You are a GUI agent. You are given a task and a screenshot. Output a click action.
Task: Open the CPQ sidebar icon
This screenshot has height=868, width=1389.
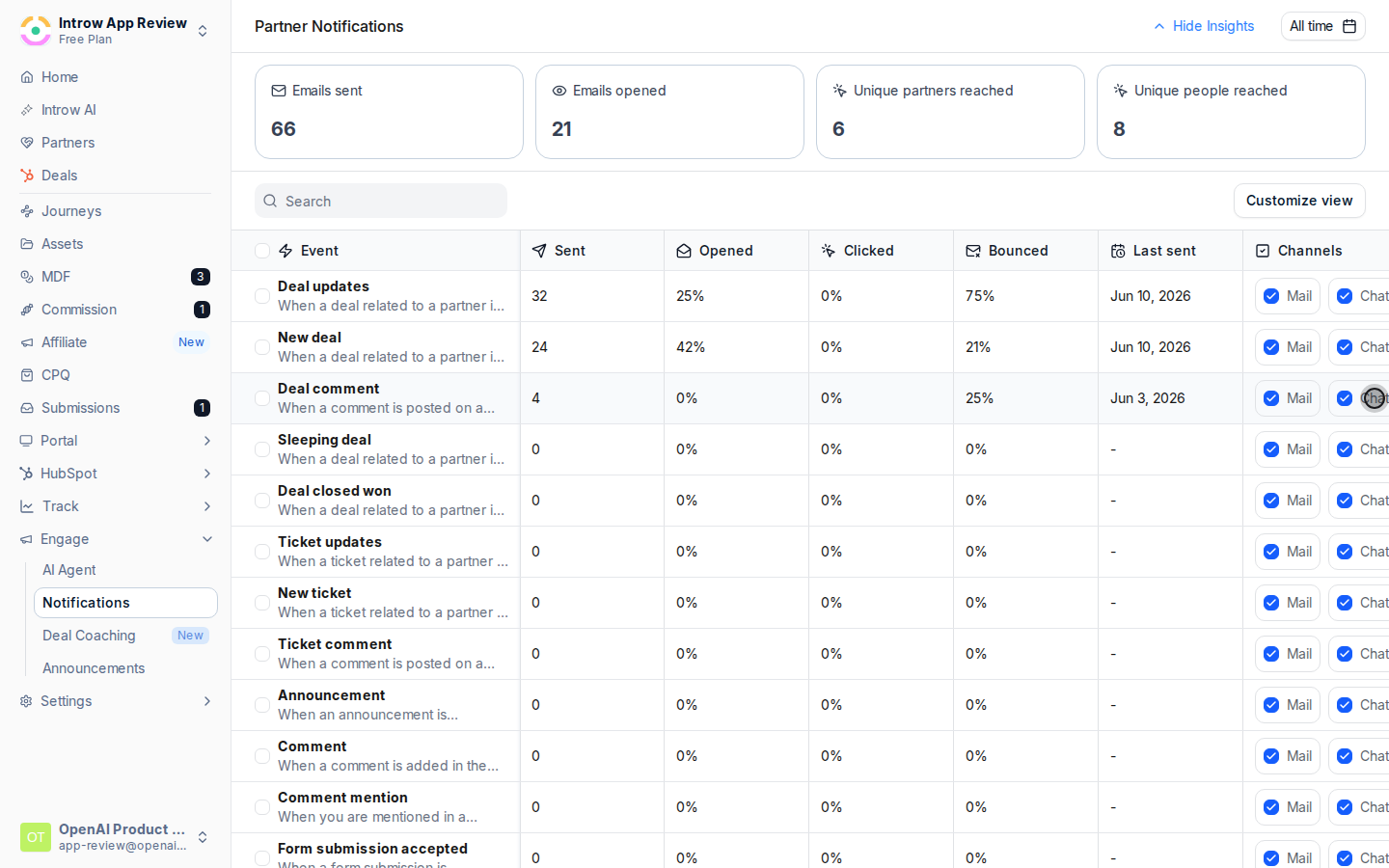pyautogui.click(x=27, y=375)
